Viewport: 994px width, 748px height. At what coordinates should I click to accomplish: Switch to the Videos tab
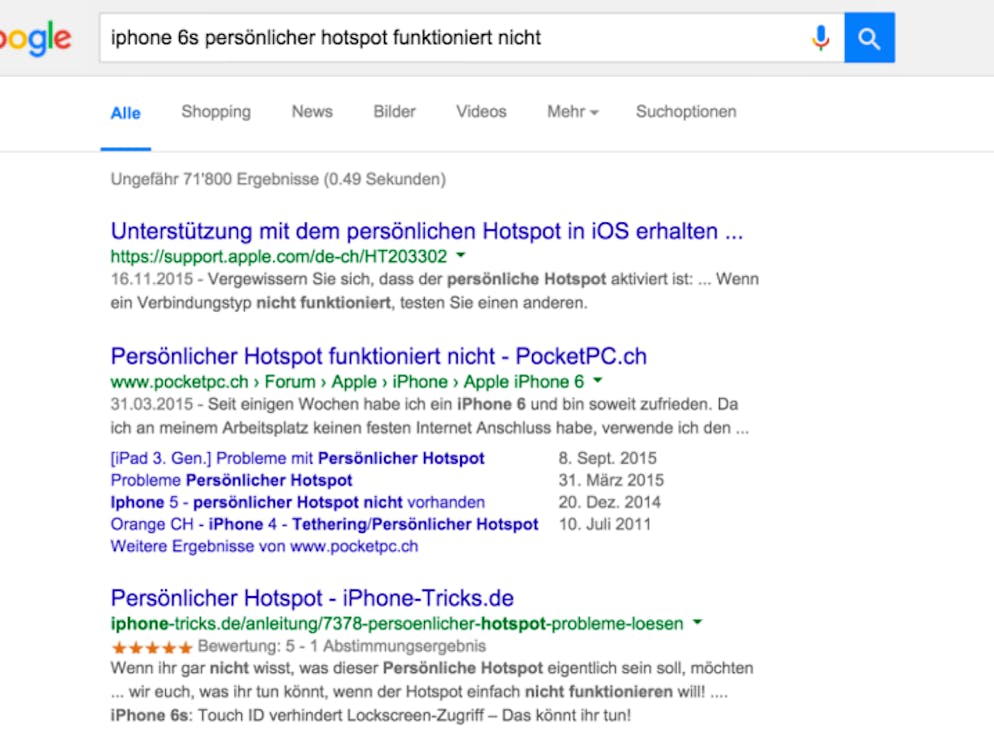pos(481,112)
